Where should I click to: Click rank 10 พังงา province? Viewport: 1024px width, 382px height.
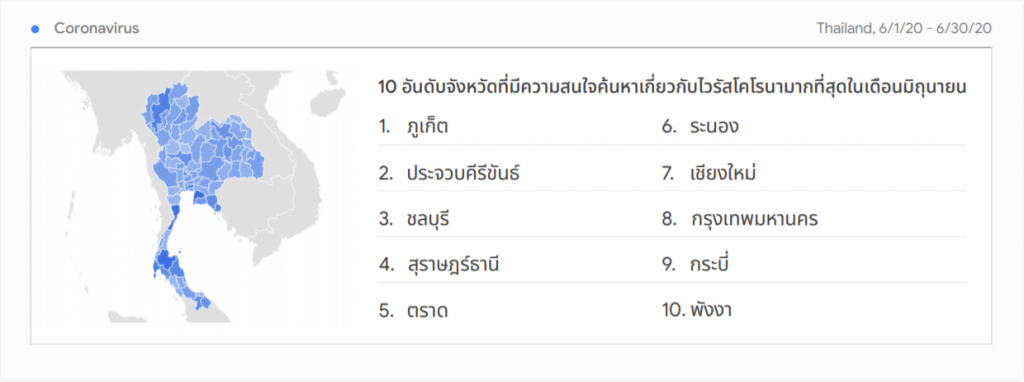pyautogui.click(x=696, y=311)
